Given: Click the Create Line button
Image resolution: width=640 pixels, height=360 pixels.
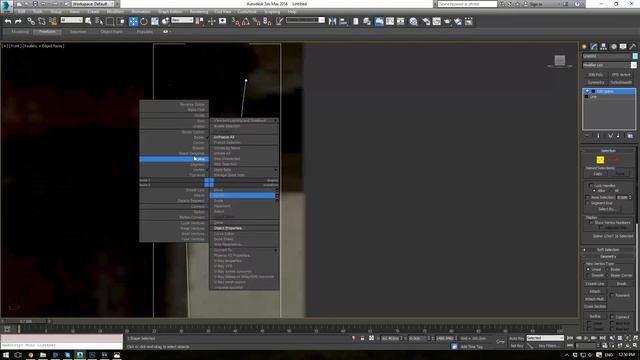Looking at the screenshot, I should click(x=595, y=284).
